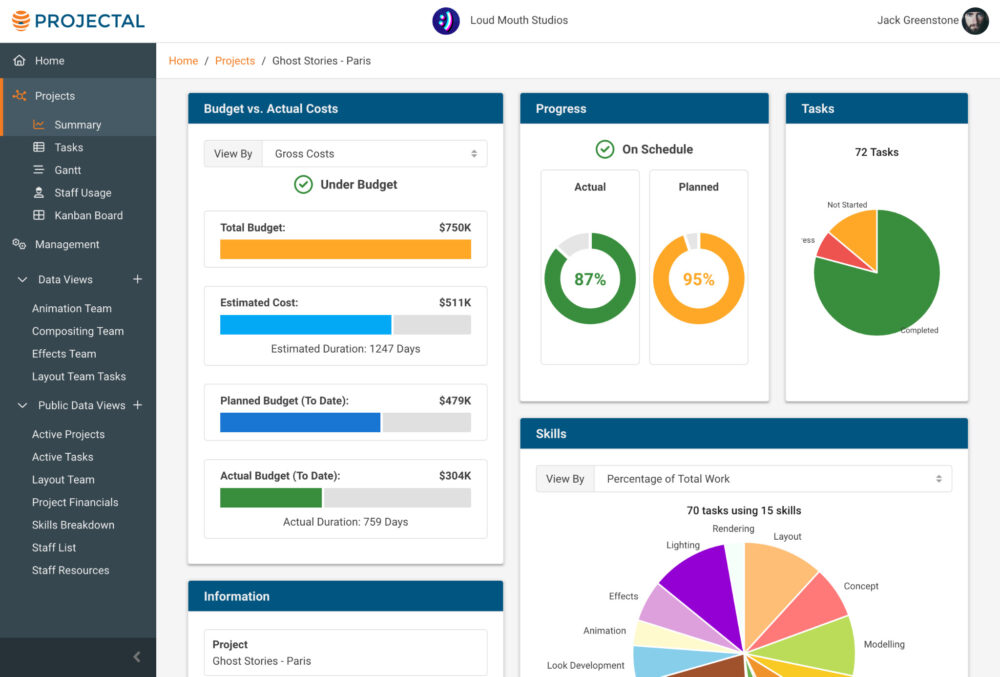The image size is (1000, 677).
Task: Open Jack Greenstone's profile avatar
Action: tap(975, 20)
